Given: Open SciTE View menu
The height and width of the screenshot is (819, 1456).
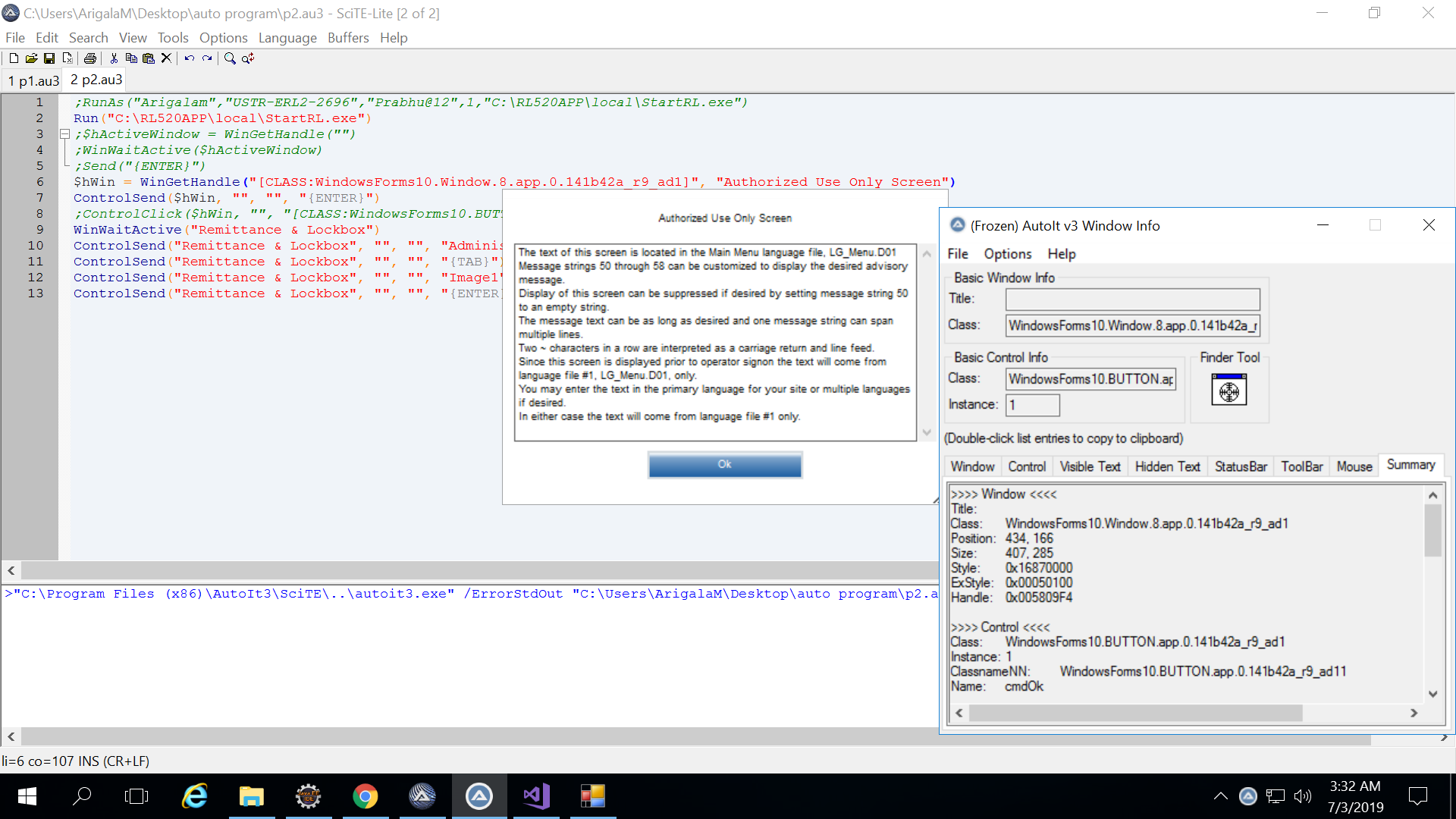Looking at the screenshot, I should (133, 38).
